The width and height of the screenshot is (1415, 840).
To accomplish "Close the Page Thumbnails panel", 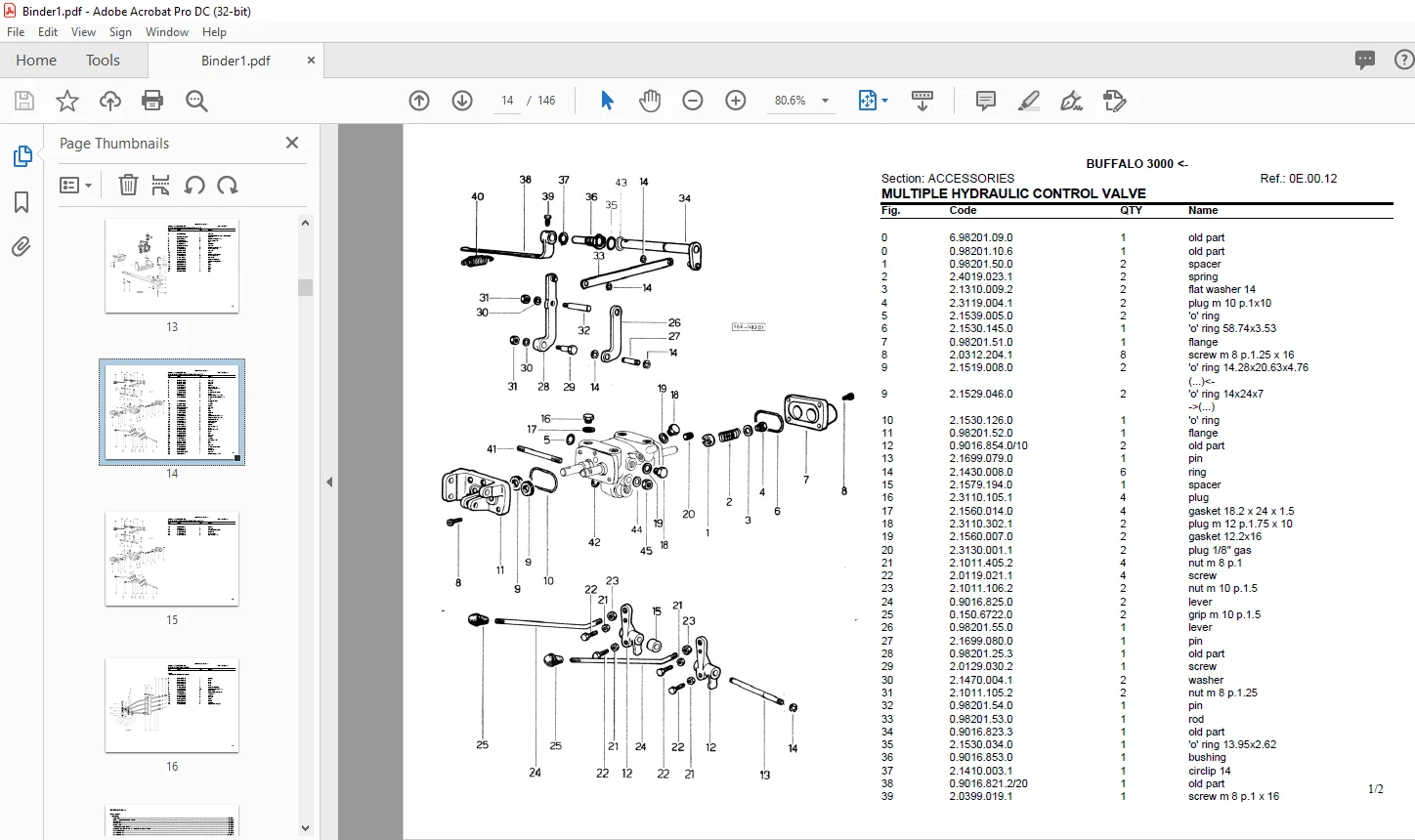I will click(x=291, y=143).
